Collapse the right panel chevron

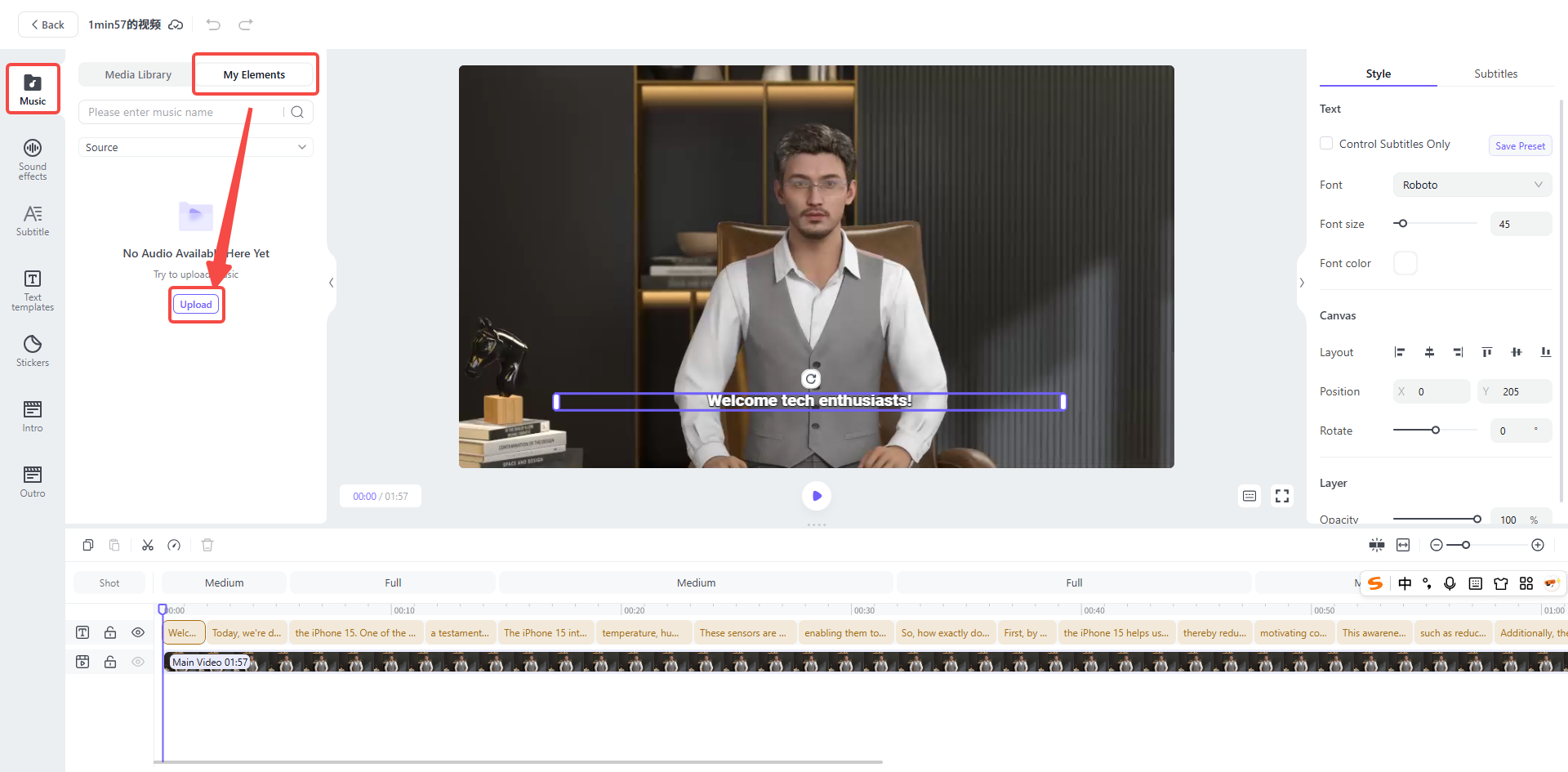point(1302,283)
